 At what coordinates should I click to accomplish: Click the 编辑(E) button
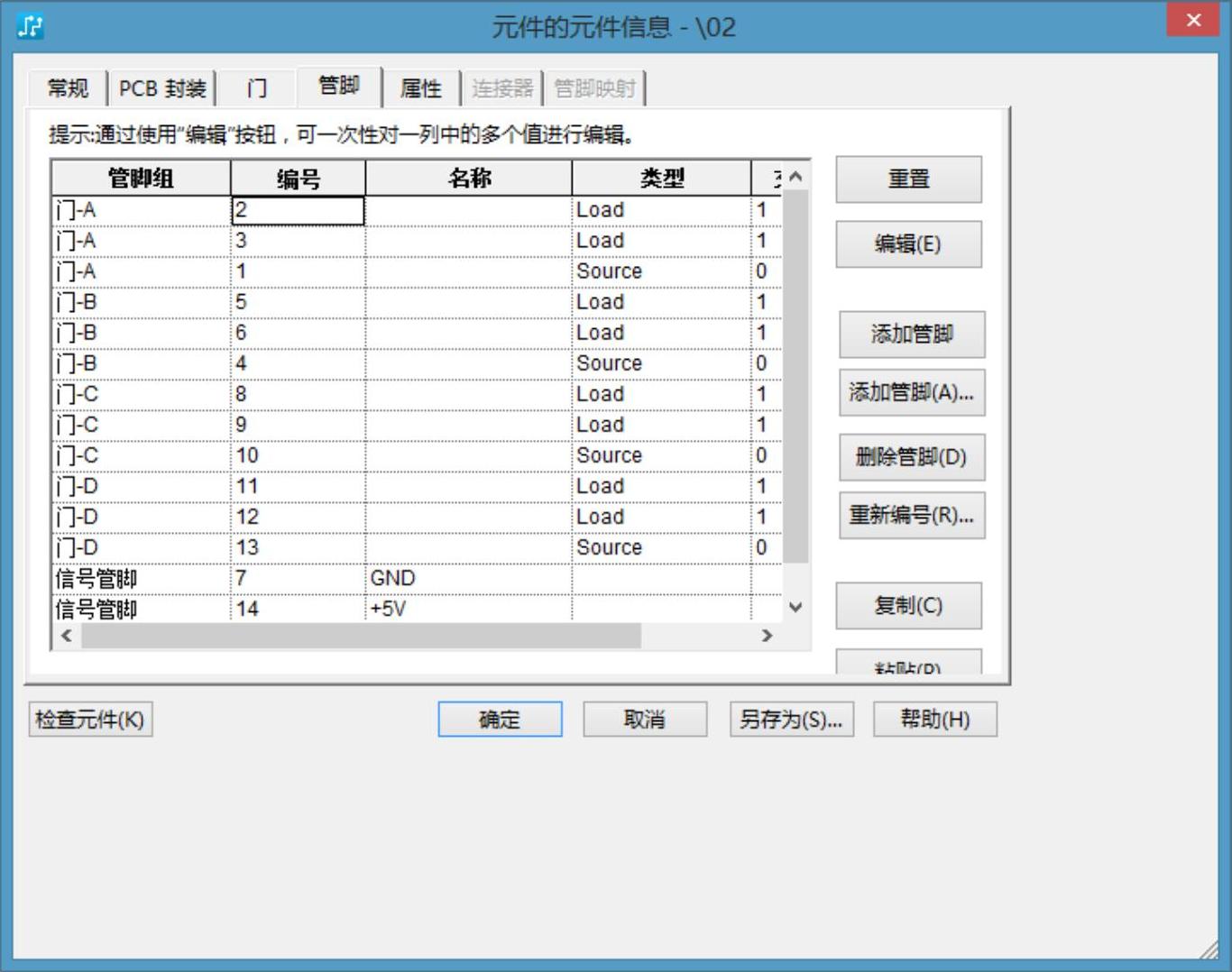point(908,244)
